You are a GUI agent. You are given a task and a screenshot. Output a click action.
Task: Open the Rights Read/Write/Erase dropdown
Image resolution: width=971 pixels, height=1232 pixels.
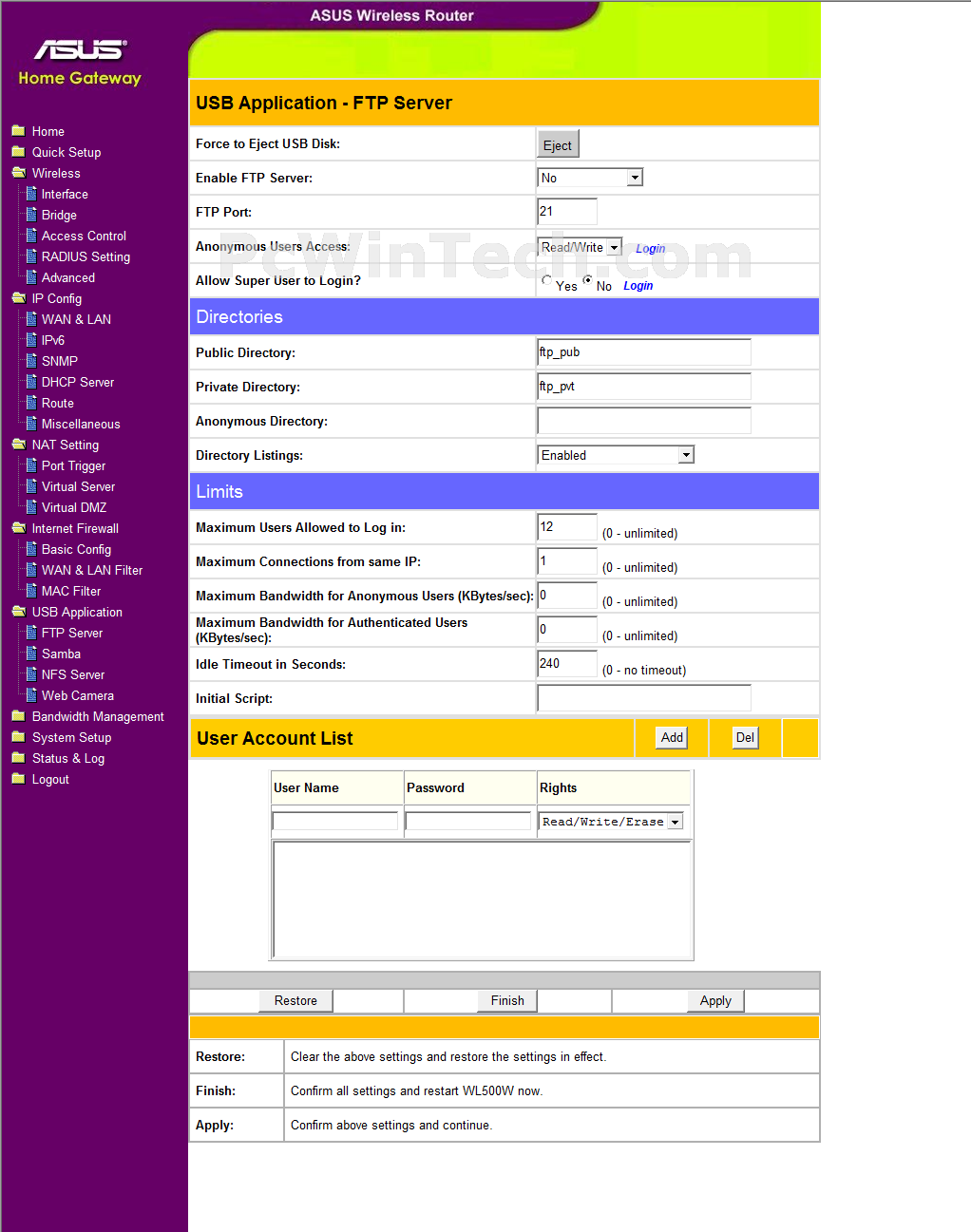point(611,822)
